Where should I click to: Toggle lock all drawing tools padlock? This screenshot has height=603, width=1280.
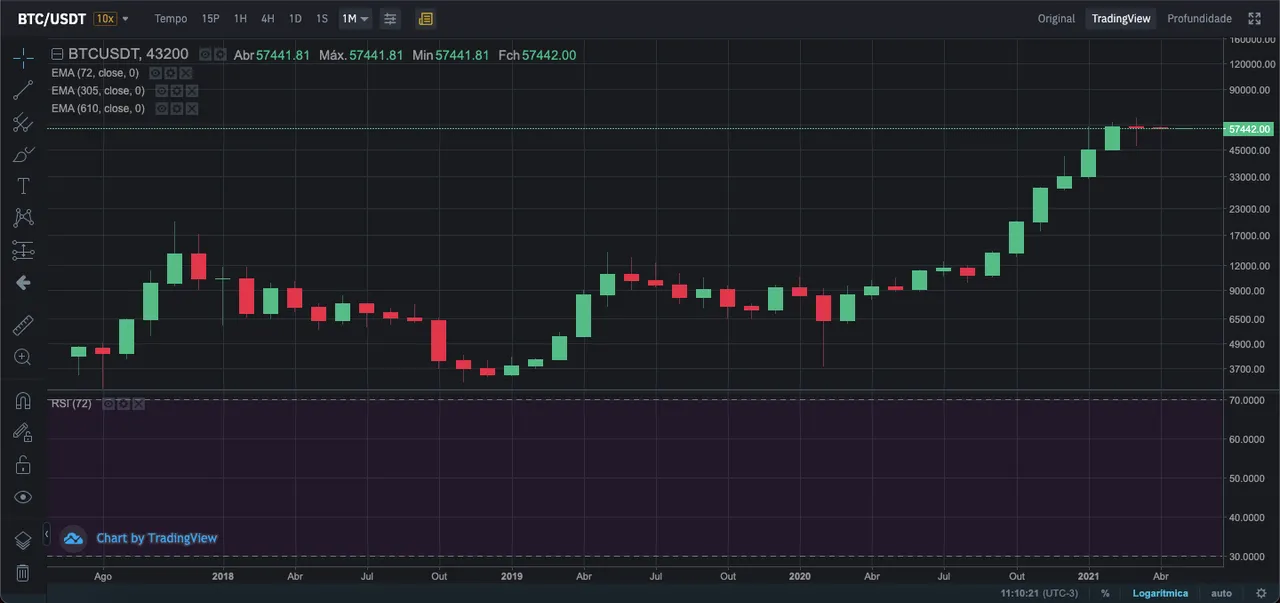pos(23,465)
